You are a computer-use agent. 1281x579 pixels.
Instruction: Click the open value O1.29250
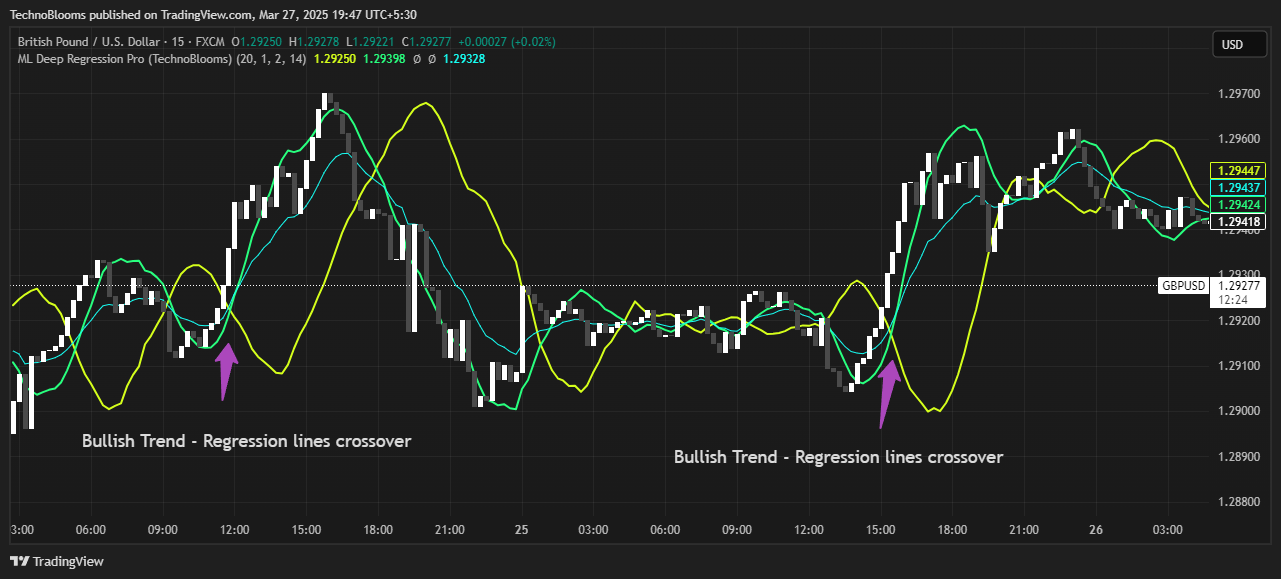(258, 42)
